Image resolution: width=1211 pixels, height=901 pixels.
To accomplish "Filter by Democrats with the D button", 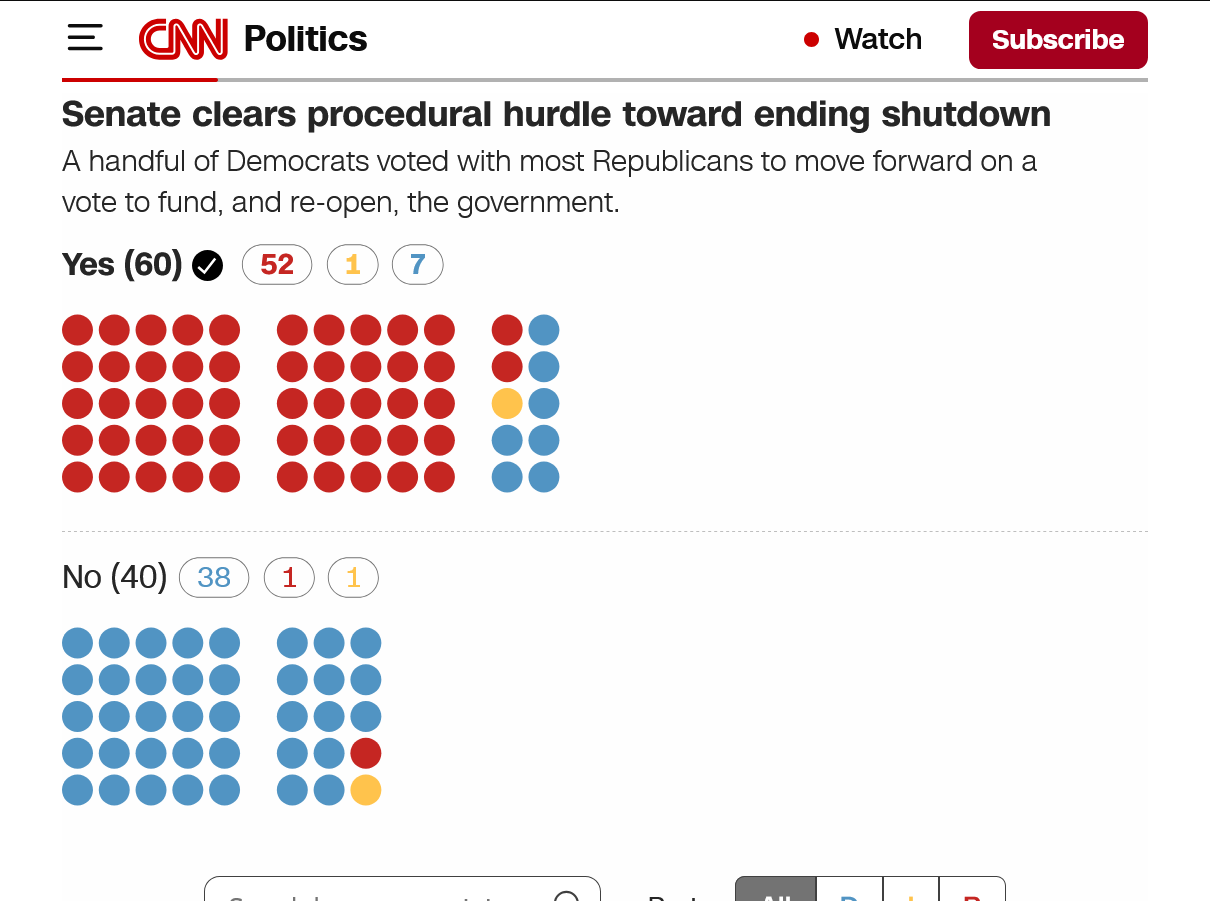I will point(850,891).
